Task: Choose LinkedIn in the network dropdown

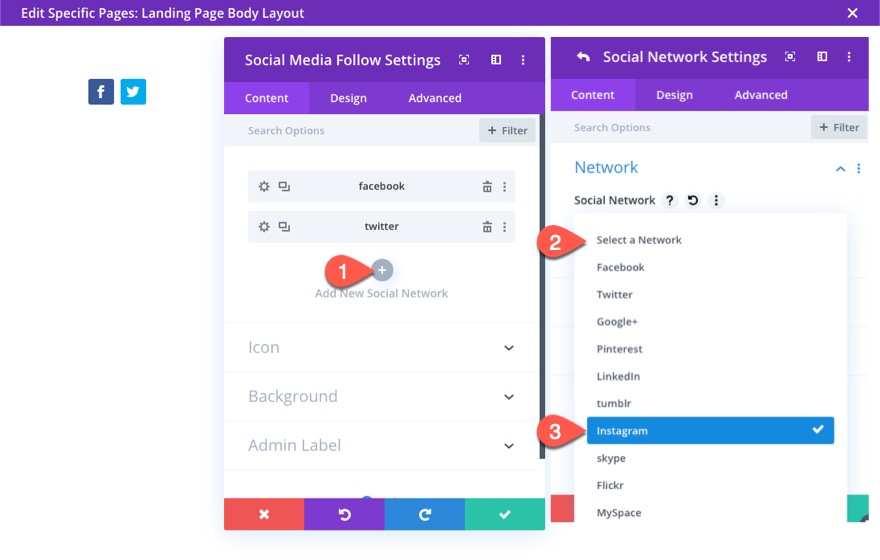Action: point(618,376)
